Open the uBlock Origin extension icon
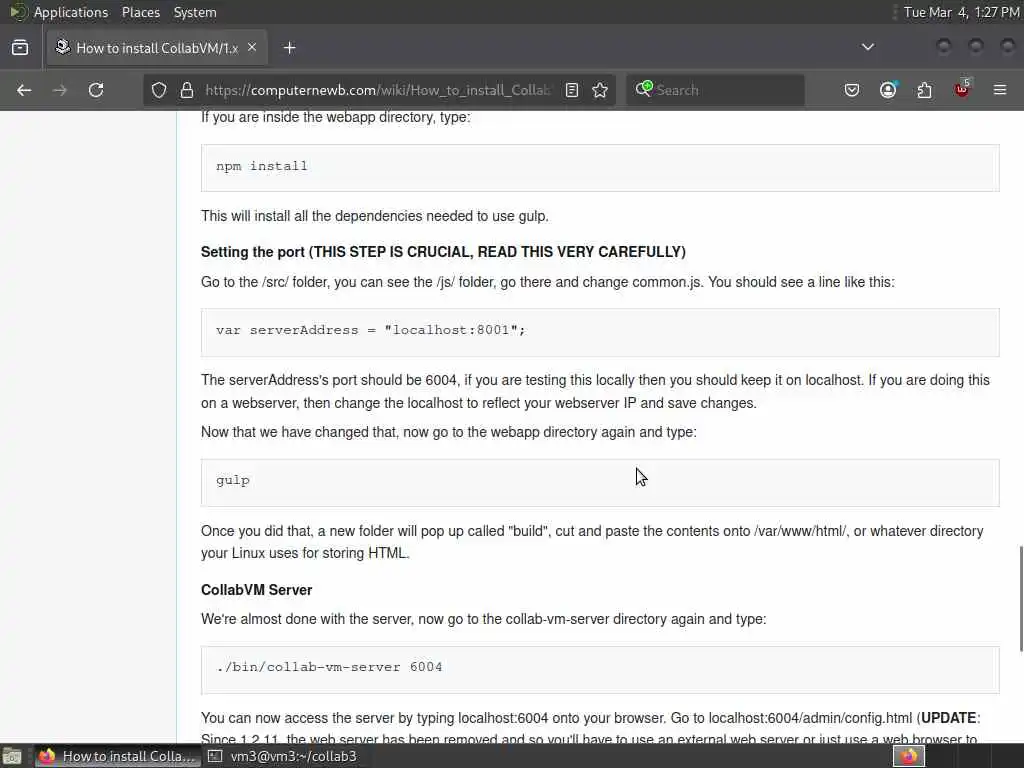1024x768 pixels. pos(963,89)
